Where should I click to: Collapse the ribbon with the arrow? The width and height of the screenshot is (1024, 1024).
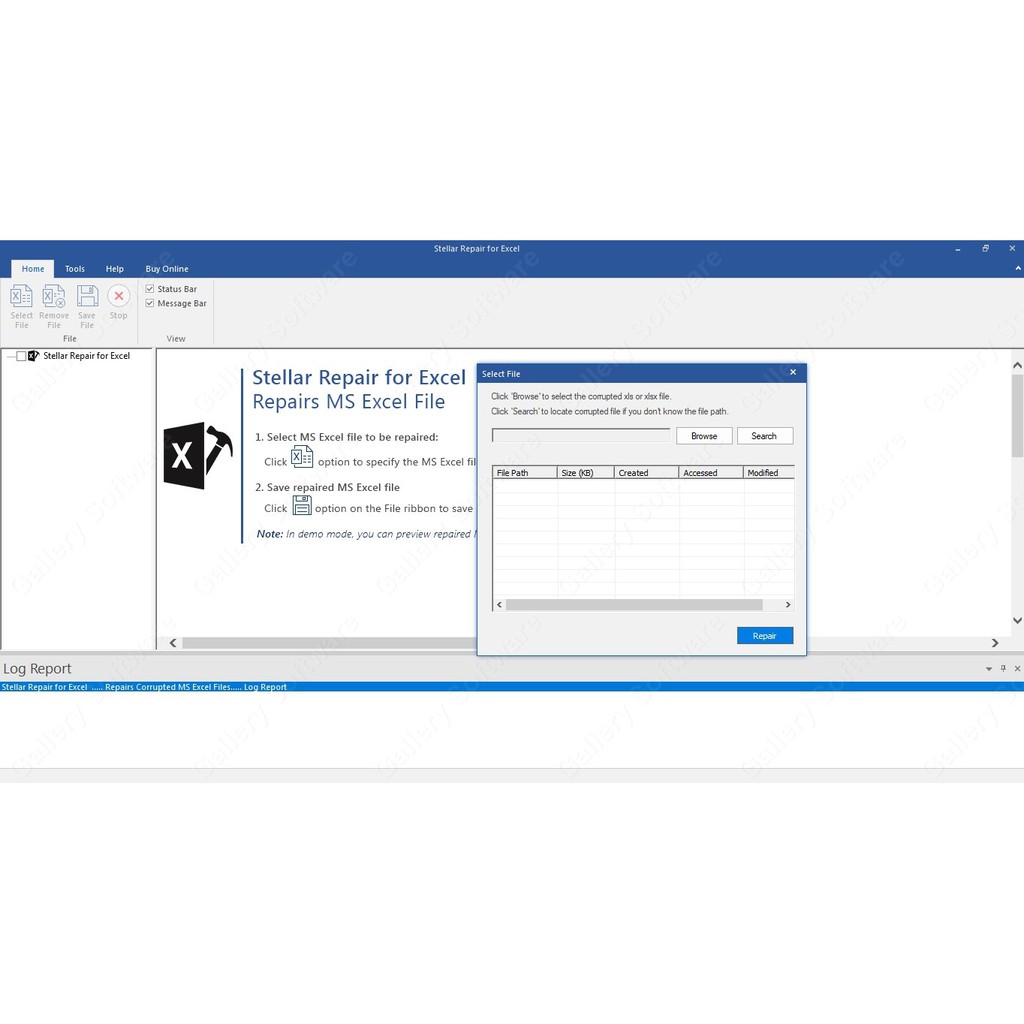click(1017, 268)
